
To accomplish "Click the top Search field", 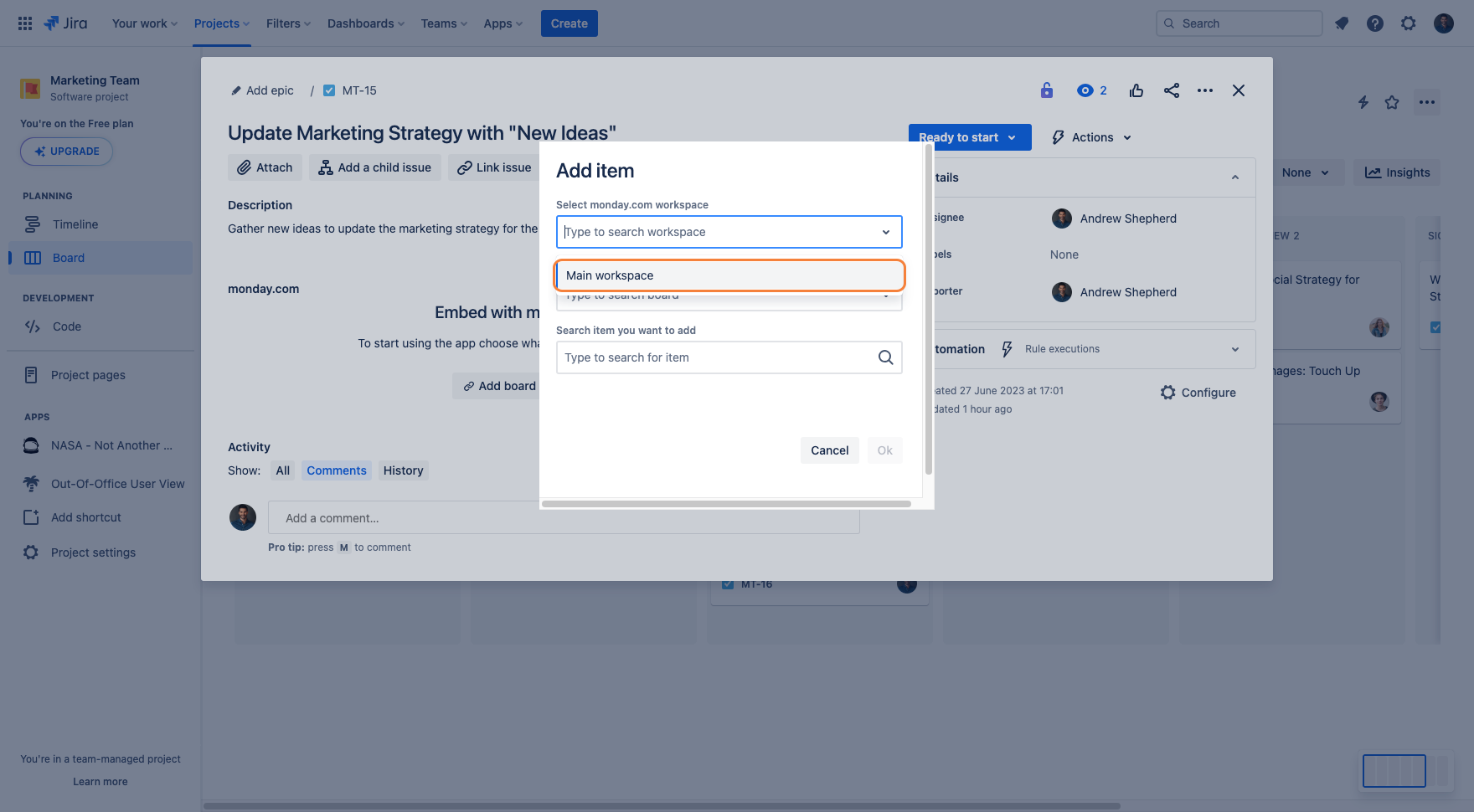I will pos(1239,23).
